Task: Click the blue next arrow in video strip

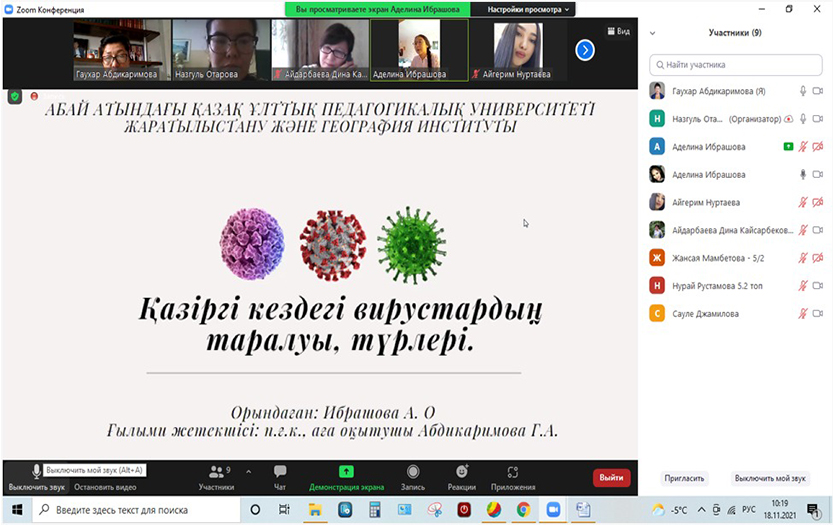Action: pyautogui.click(x=585, y=50)
